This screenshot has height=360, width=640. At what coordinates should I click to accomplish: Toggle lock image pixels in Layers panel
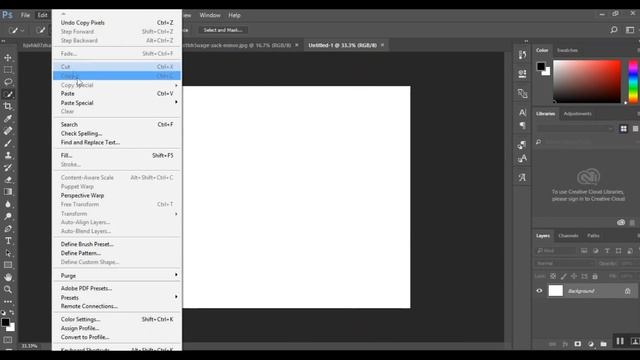[x=564, y=276]
